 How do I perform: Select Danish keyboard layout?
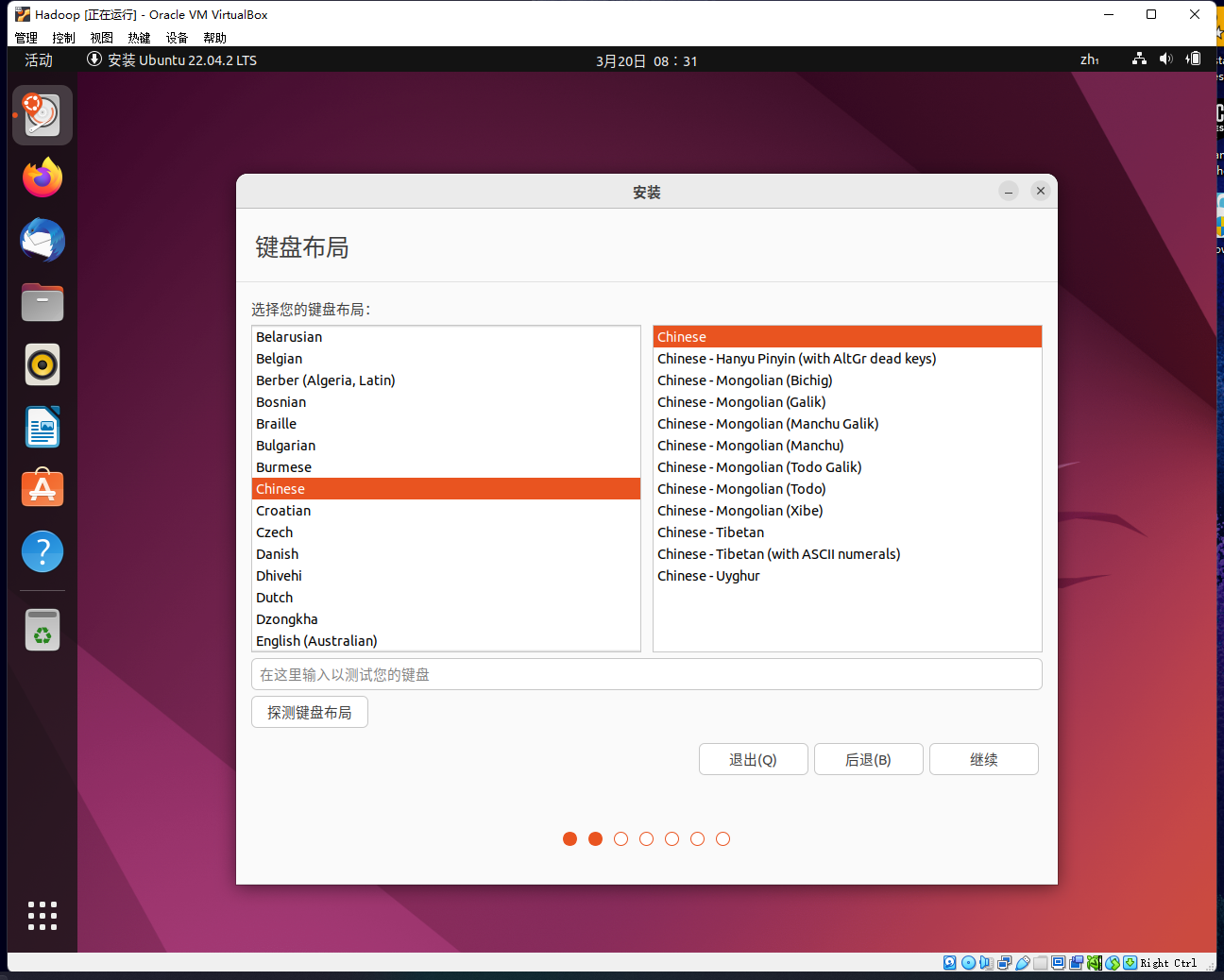tap(446, 554)
